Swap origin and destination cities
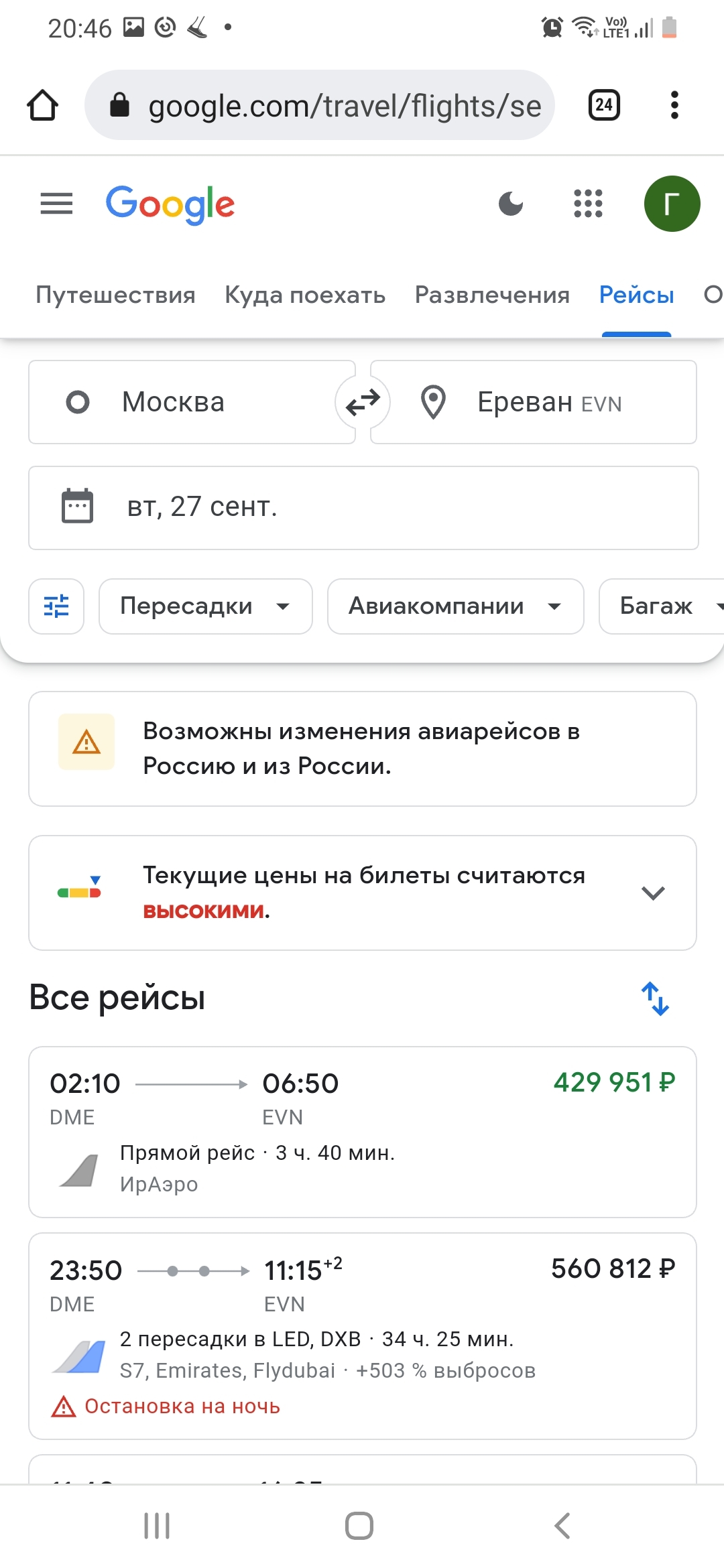The width and height of the screenshot is (724, 1568). 363,402
